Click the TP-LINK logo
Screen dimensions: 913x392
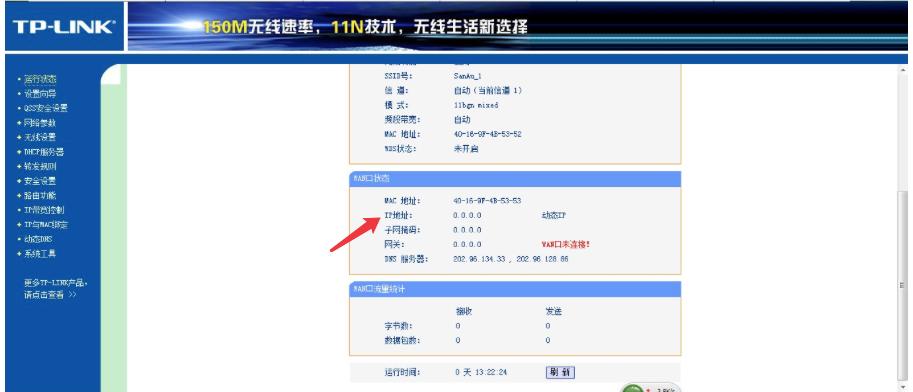[x=64, y=27]
